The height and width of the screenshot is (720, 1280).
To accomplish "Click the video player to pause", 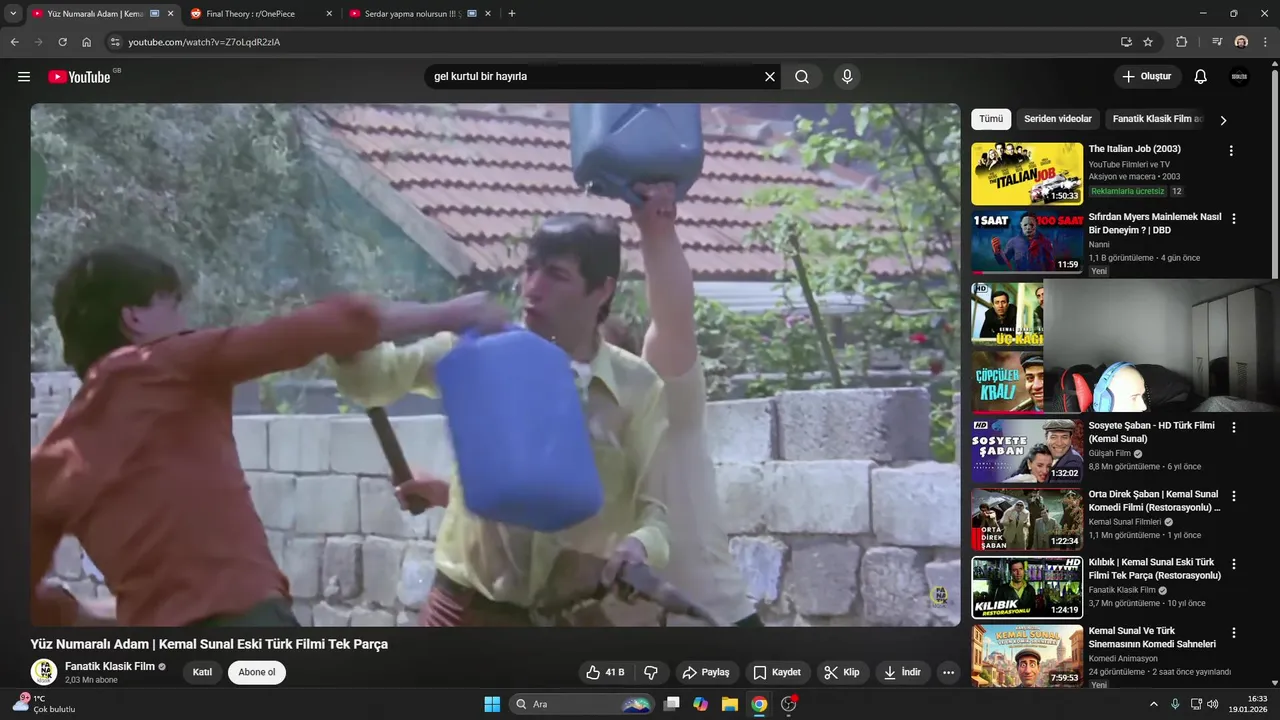I will [x=495, y=365].
